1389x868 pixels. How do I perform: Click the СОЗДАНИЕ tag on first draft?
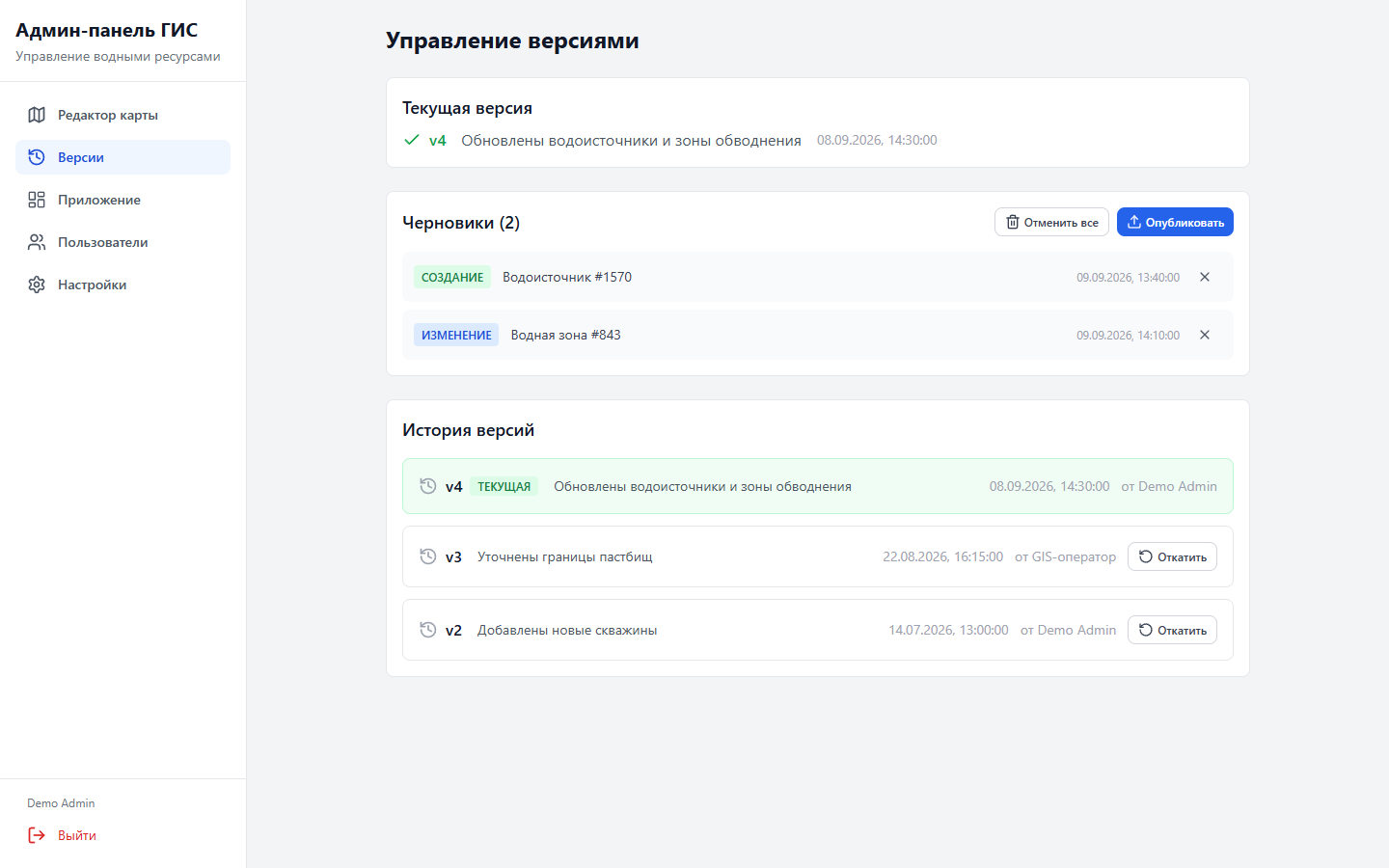point(452,277)
